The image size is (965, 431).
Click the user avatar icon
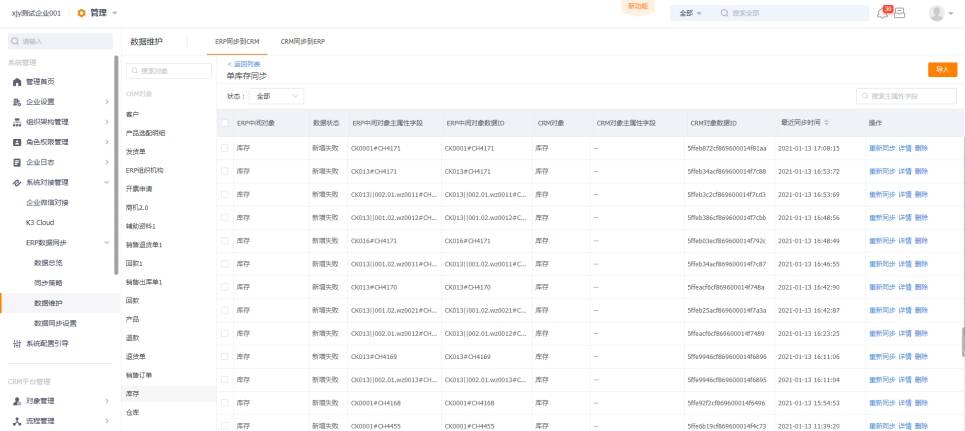tap(936, 13)
